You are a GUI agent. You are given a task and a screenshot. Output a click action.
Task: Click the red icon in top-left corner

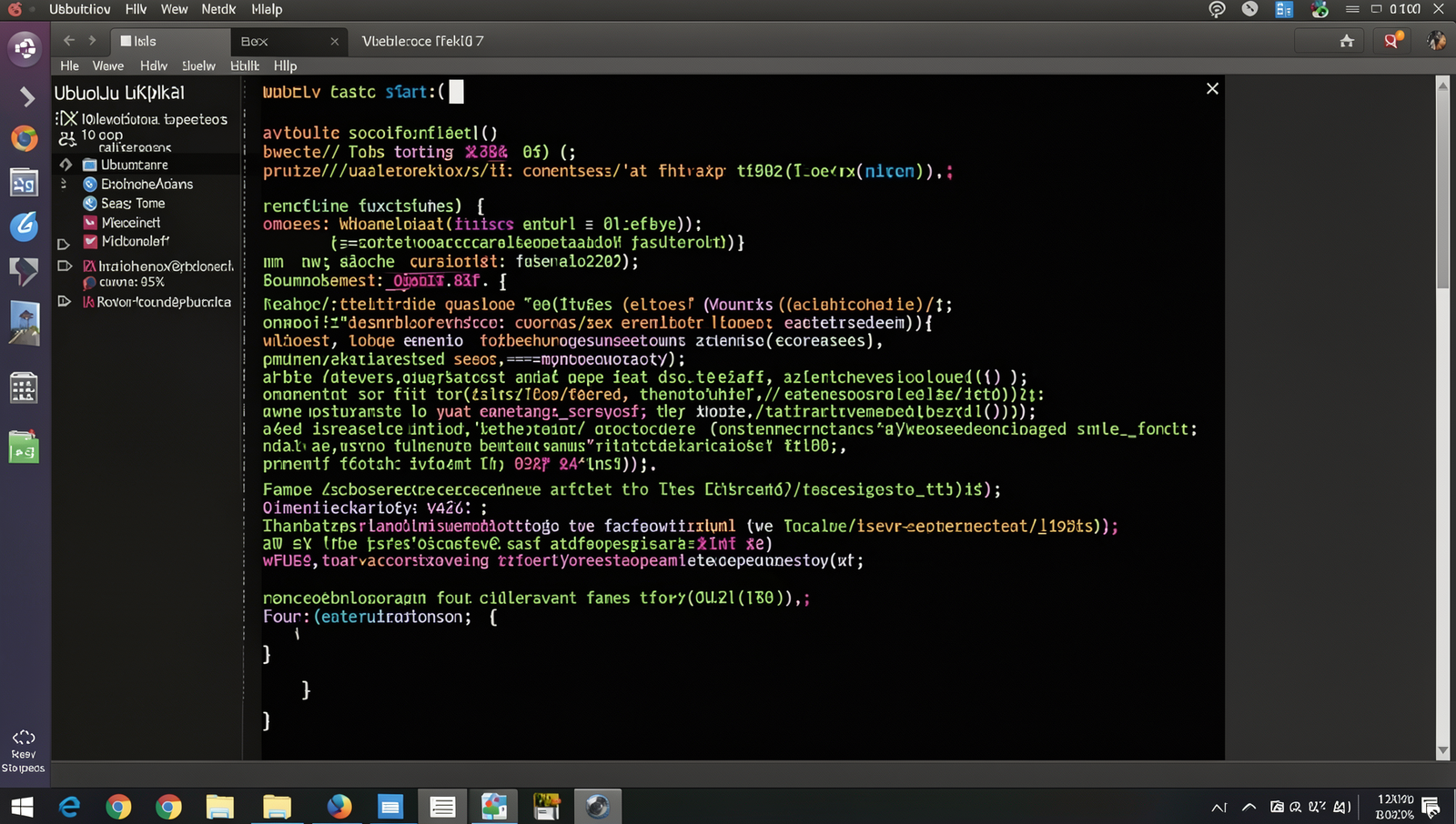pos(15,9)
